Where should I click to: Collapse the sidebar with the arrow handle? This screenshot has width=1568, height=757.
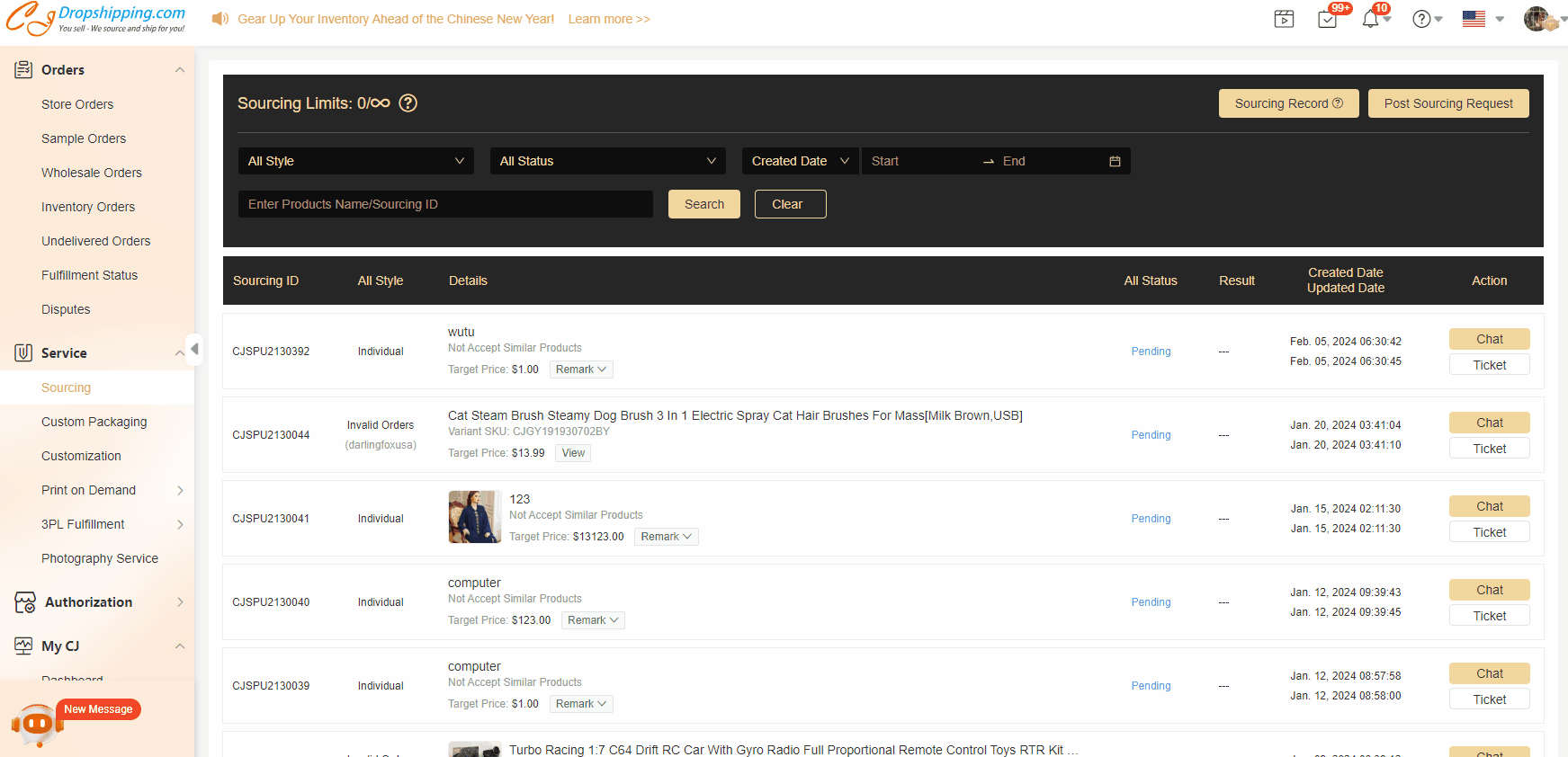(194, 348)
